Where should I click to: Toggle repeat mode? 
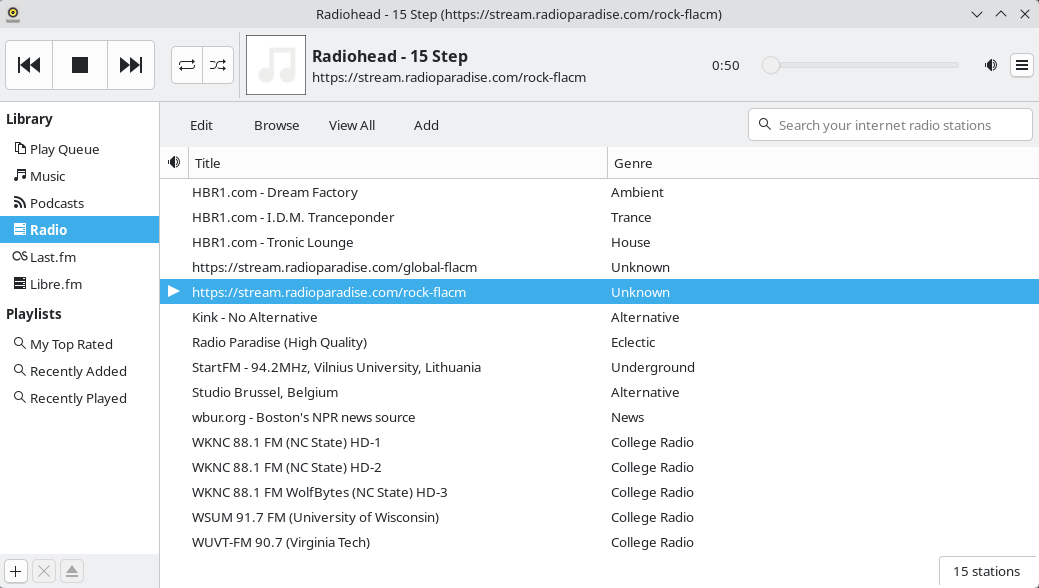(187, 65)
